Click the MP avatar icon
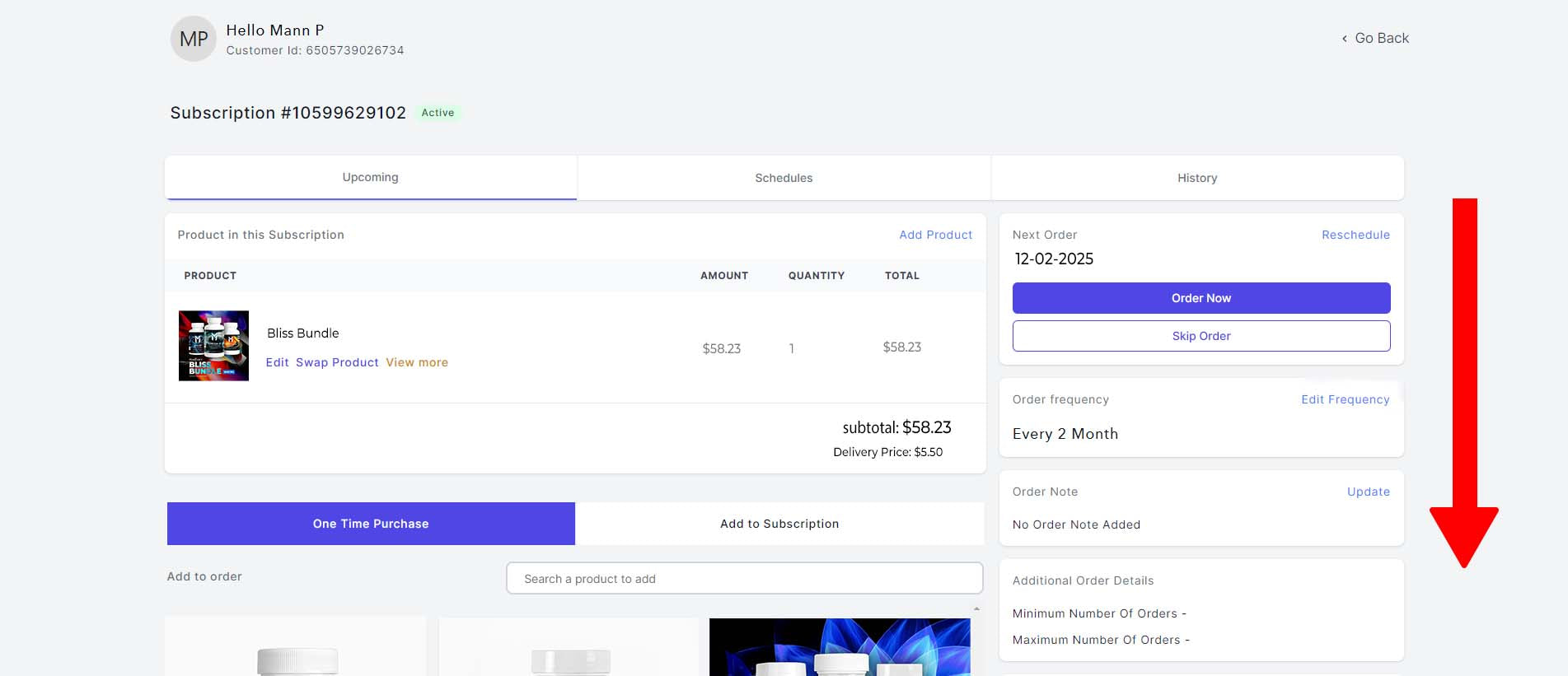Viewport: 1568px width, 676px height. pos(193,39)
